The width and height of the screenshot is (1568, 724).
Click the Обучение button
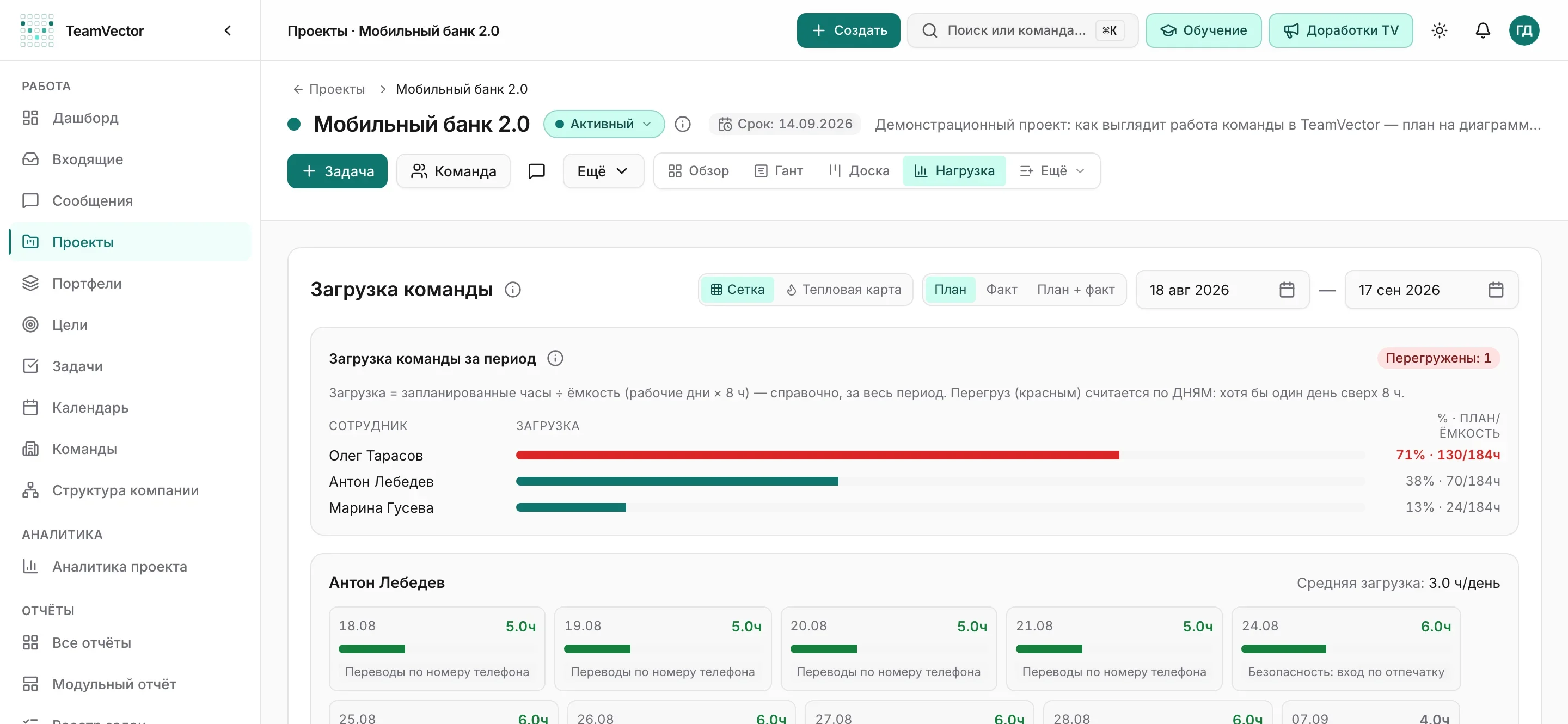click(x=1203, y=30)
